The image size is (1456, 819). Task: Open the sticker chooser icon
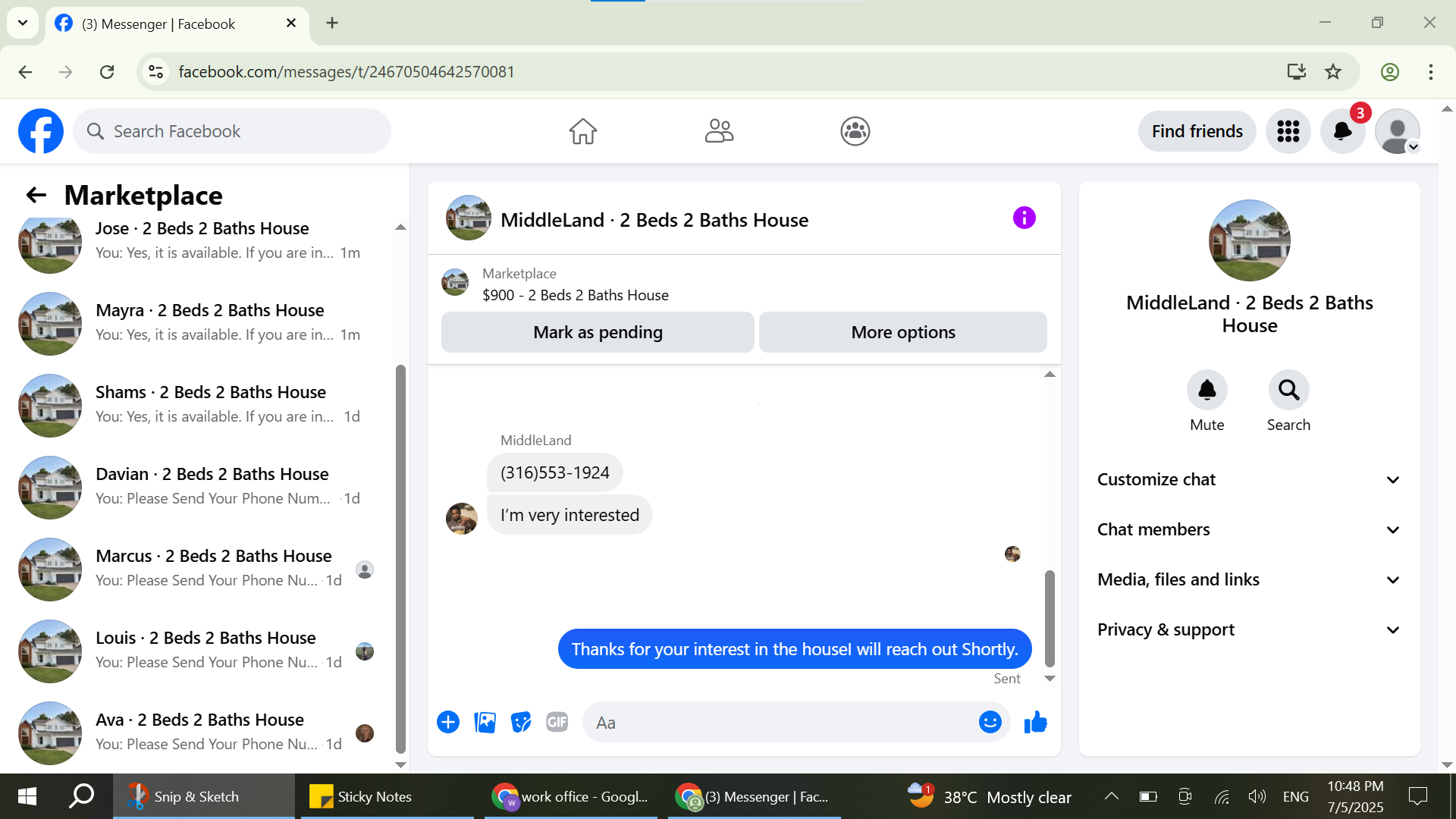pyautogui.click(x=521, y=723)
